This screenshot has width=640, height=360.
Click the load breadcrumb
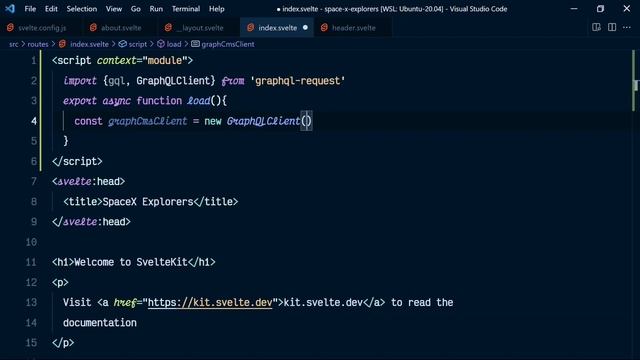coord(174,44)
